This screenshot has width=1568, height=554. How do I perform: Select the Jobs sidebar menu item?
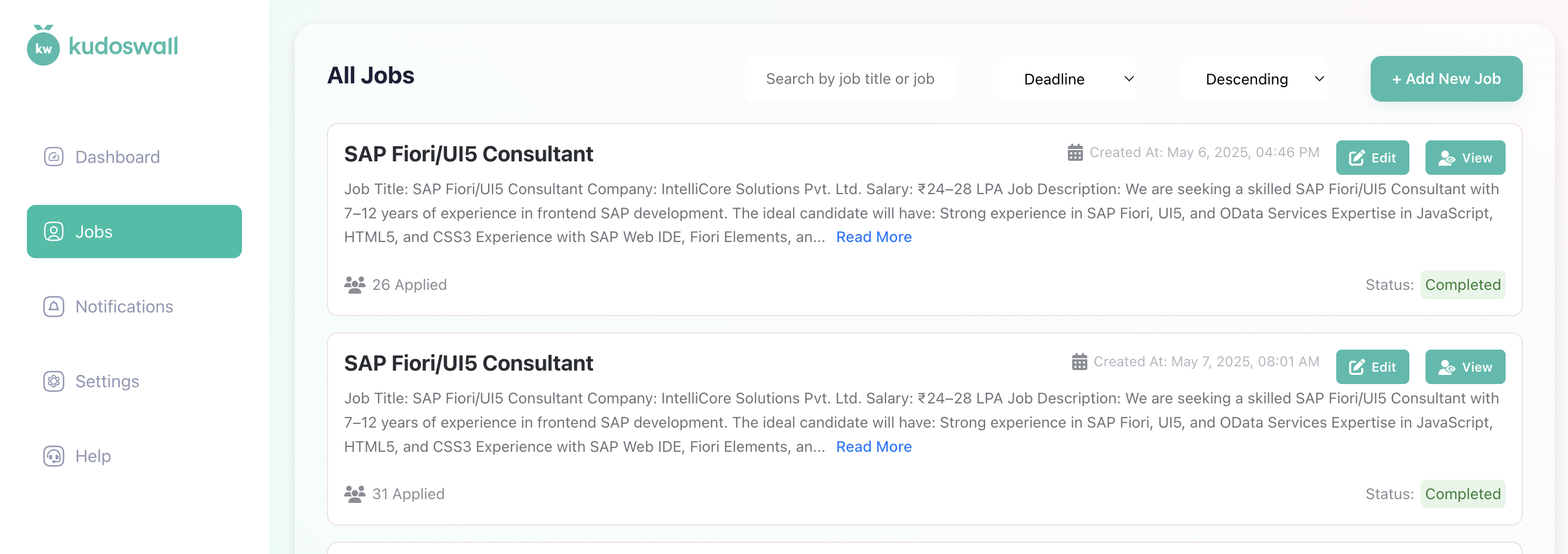134,232
